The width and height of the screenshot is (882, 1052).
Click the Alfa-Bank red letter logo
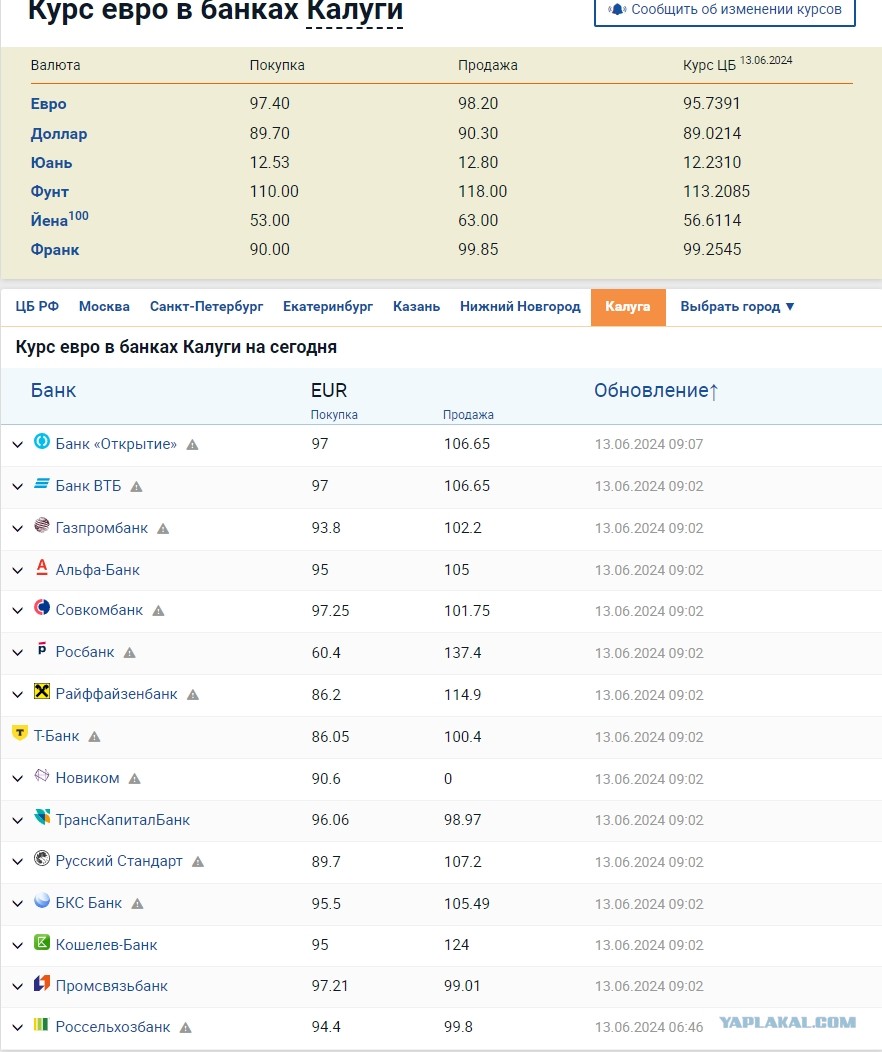pyautogui.click(x=42, y=567)
